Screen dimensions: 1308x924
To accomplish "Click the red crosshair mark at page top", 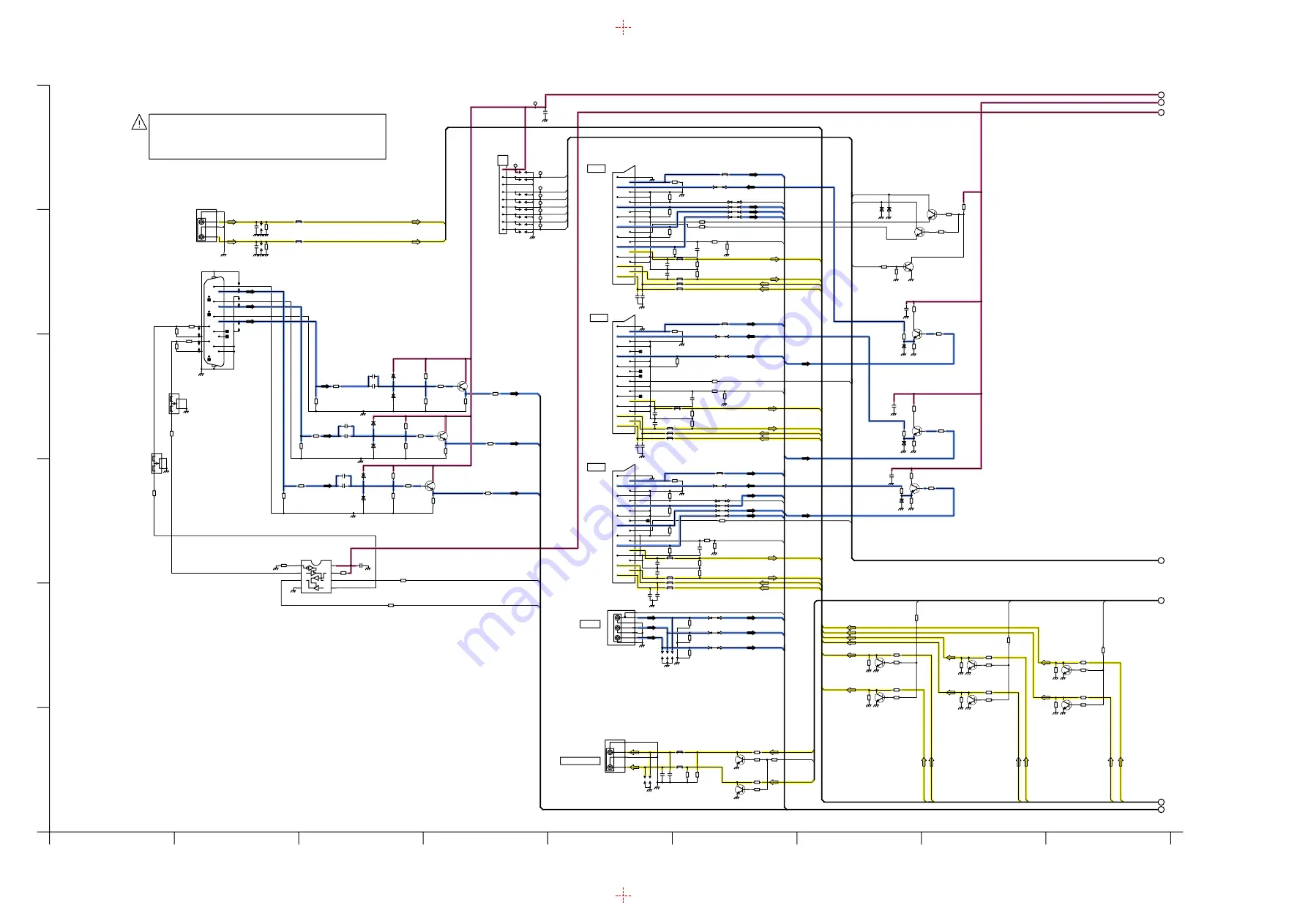I will point(623,28).
